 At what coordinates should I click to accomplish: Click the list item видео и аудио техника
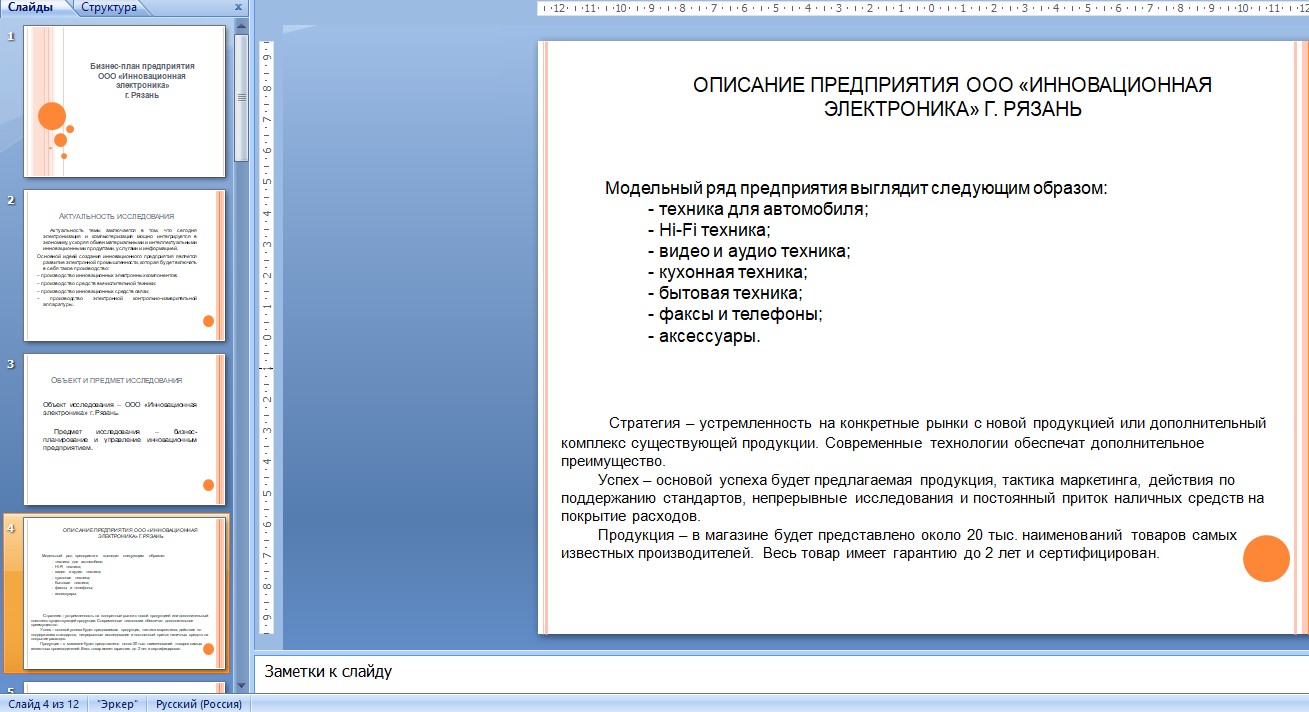coord(749,251)
